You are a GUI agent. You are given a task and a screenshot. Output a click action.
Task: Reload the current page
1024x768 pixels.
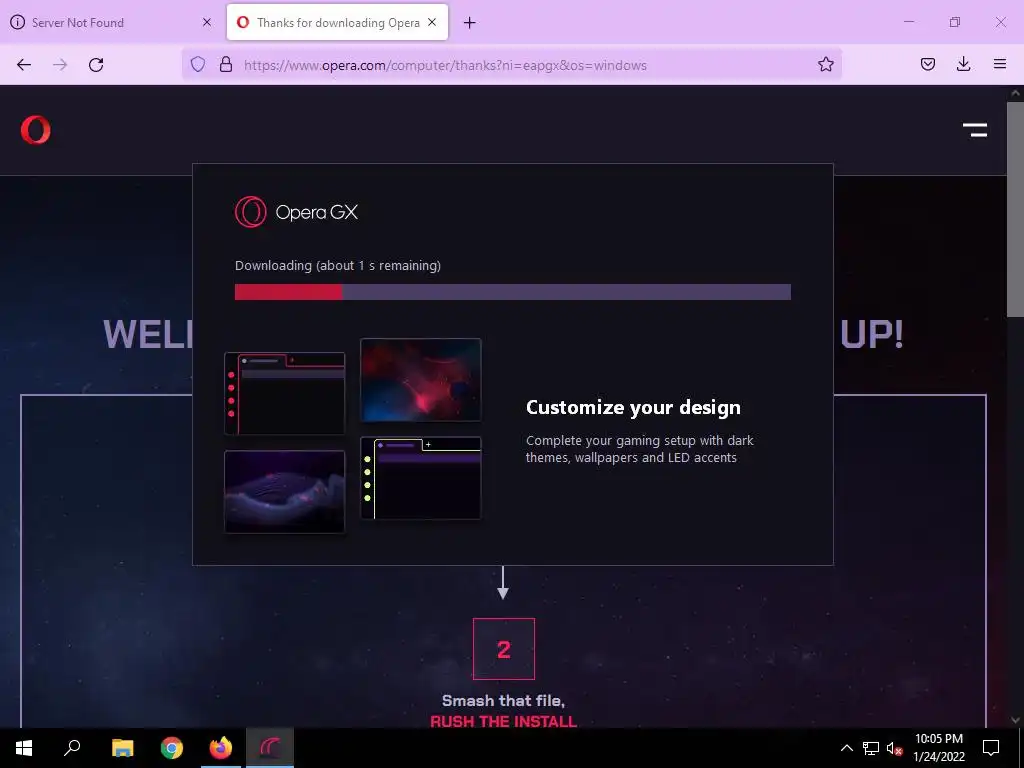pyautogui.click(x=96, y=65)
